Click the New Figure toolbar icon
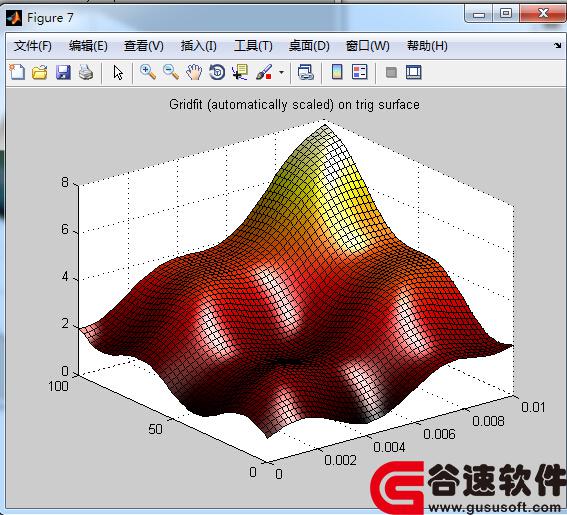Screen dimensions: 567x515 coord(17,72)
